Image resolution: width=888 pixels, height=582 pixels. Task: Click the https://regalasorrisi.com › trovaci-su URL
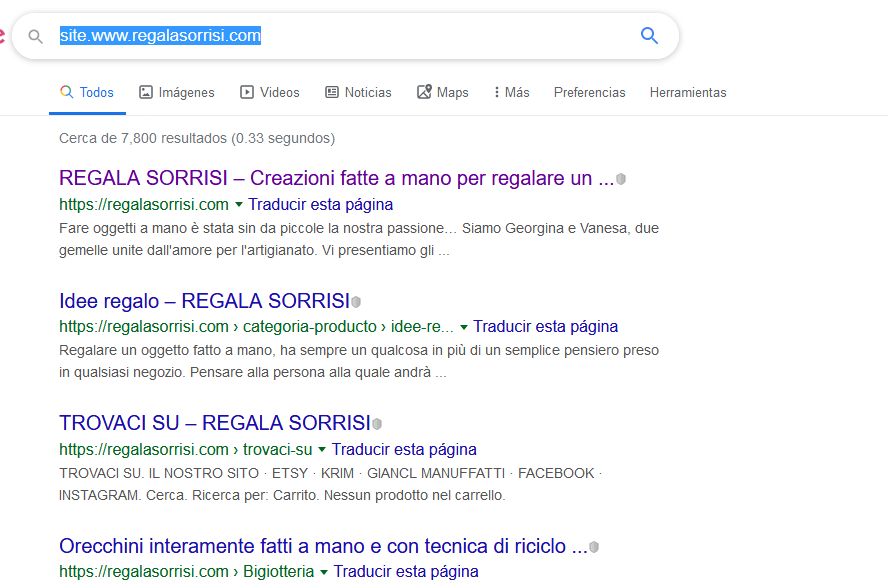click(185, 450)
